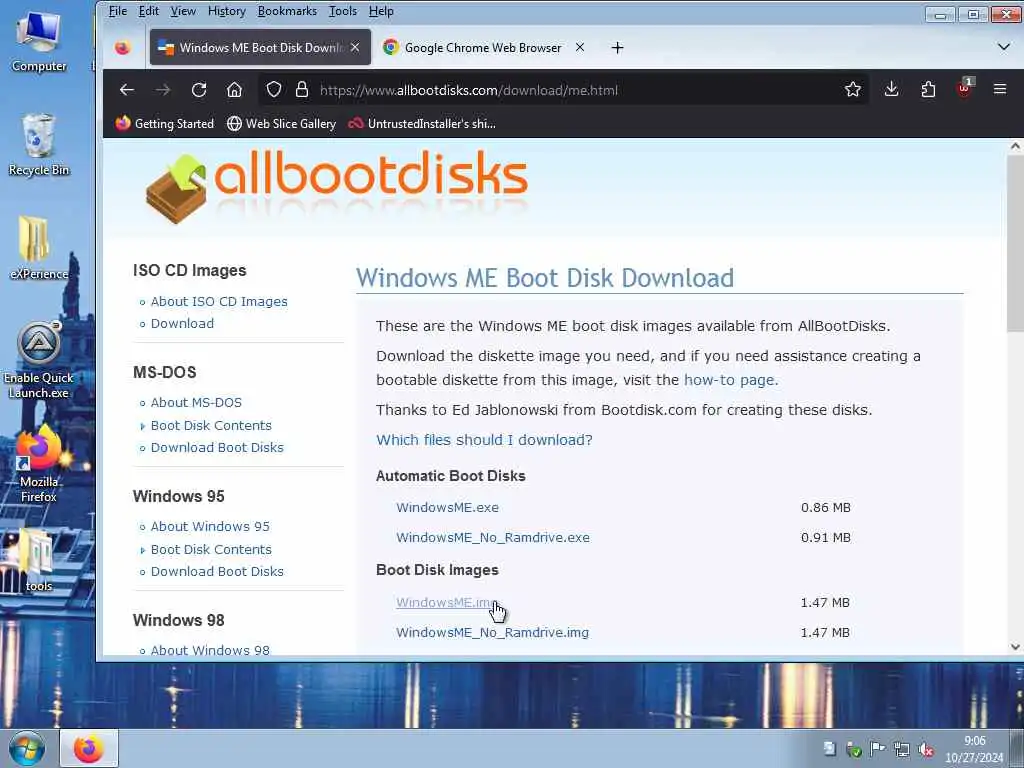Show tracking protection shield info
Image resolution: width=1024 pixels, height=768 pixels.
274,89
